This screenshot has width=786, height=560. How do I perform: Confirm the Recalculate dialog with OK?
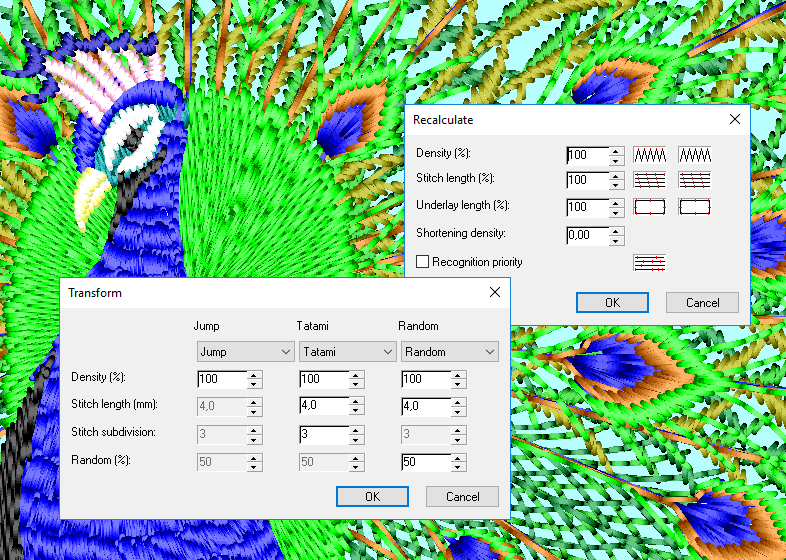point(612,302)
